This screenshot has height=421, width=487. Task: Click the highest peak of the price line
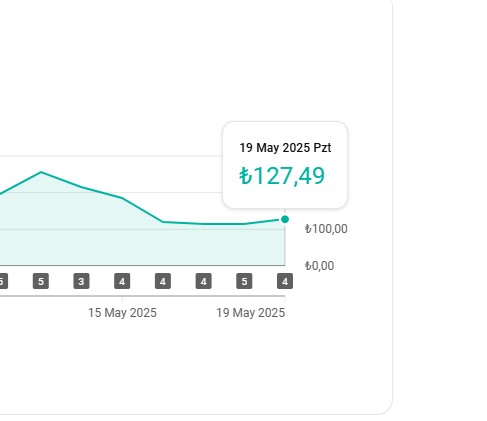pyautogui.click(x=41, y=172)
